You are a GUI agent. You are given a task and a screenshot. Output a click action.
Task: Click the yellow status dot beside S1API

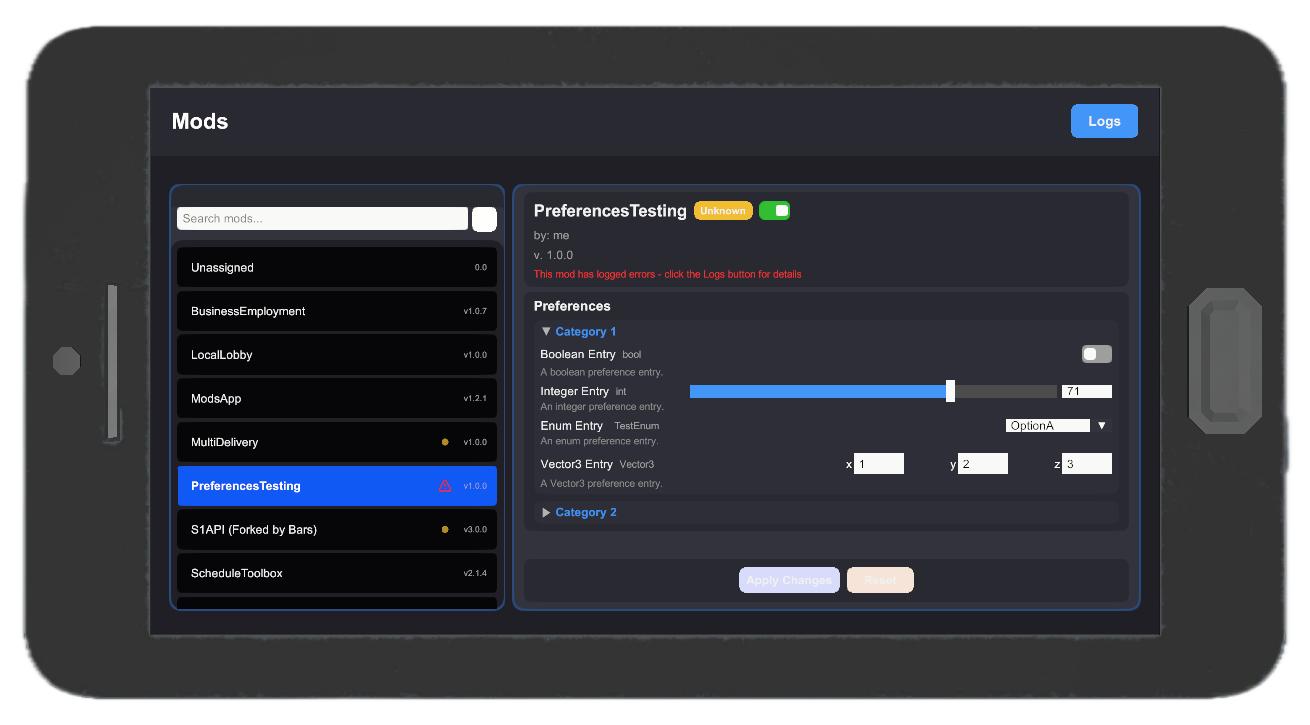tap(446, 529)
